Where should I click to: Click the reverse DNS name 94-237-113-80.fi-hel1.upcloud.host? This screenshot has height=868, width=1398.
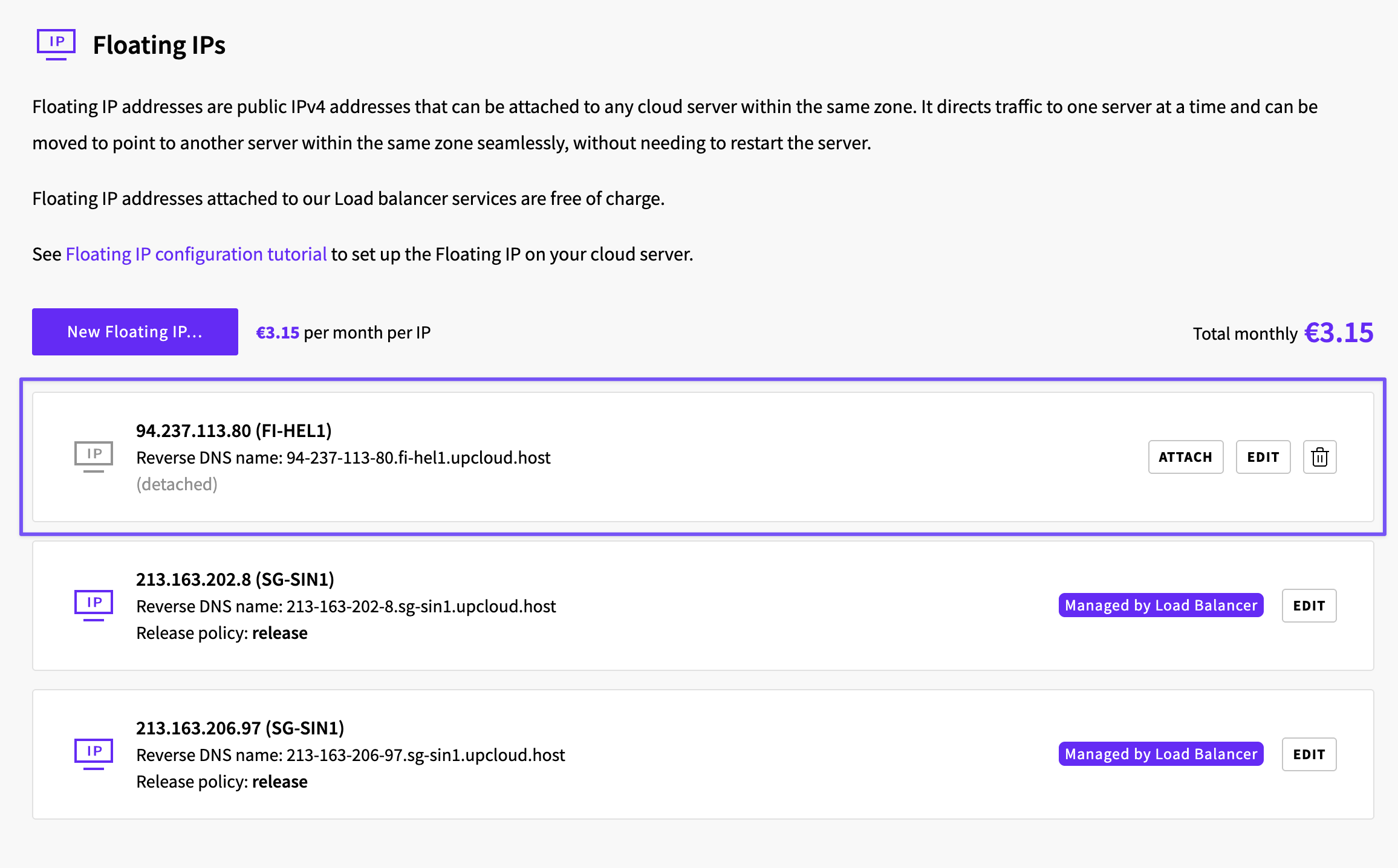(x=418, y=458)
